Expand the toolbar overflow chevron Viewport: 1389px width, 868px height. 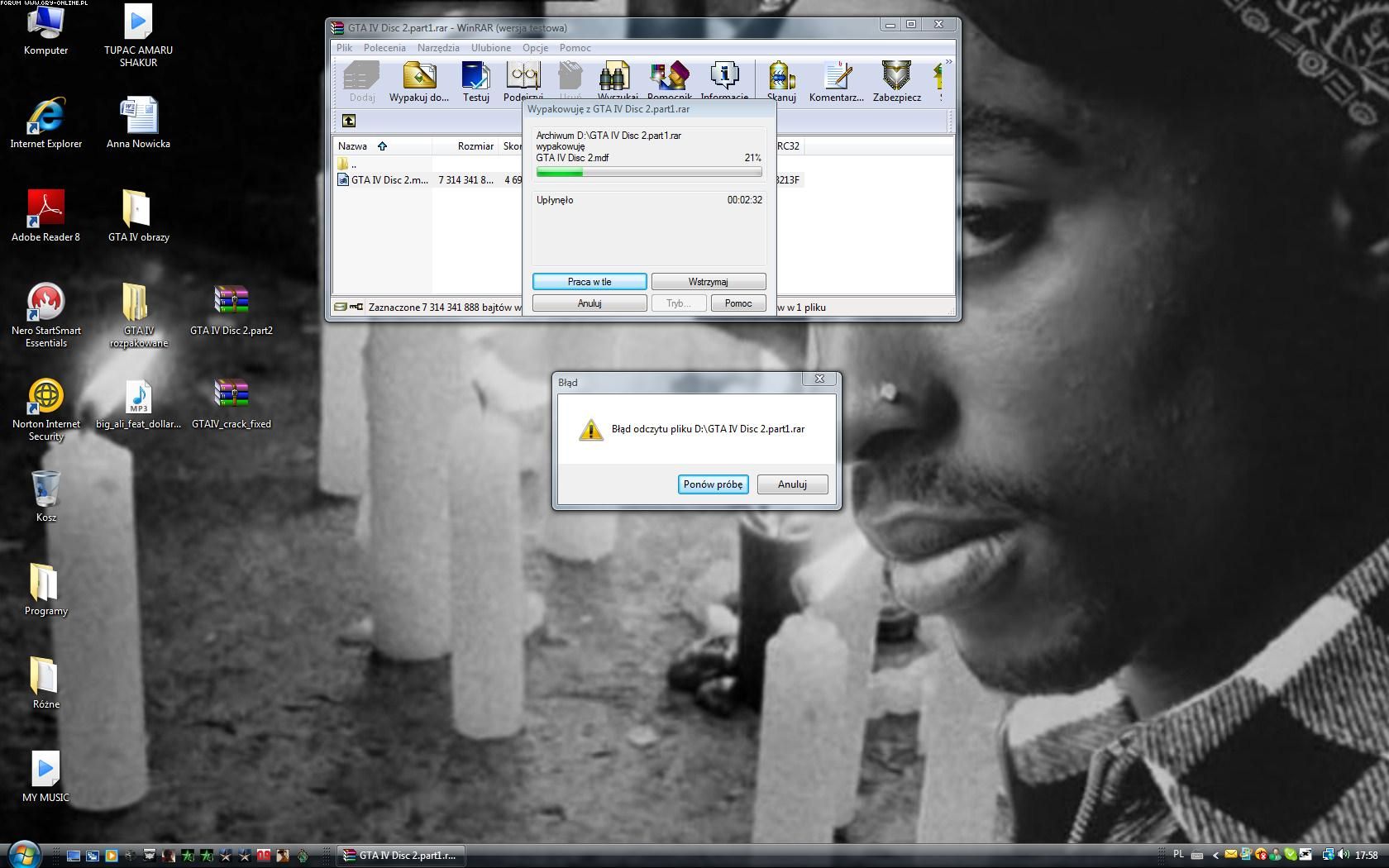(x=948, y=62)
